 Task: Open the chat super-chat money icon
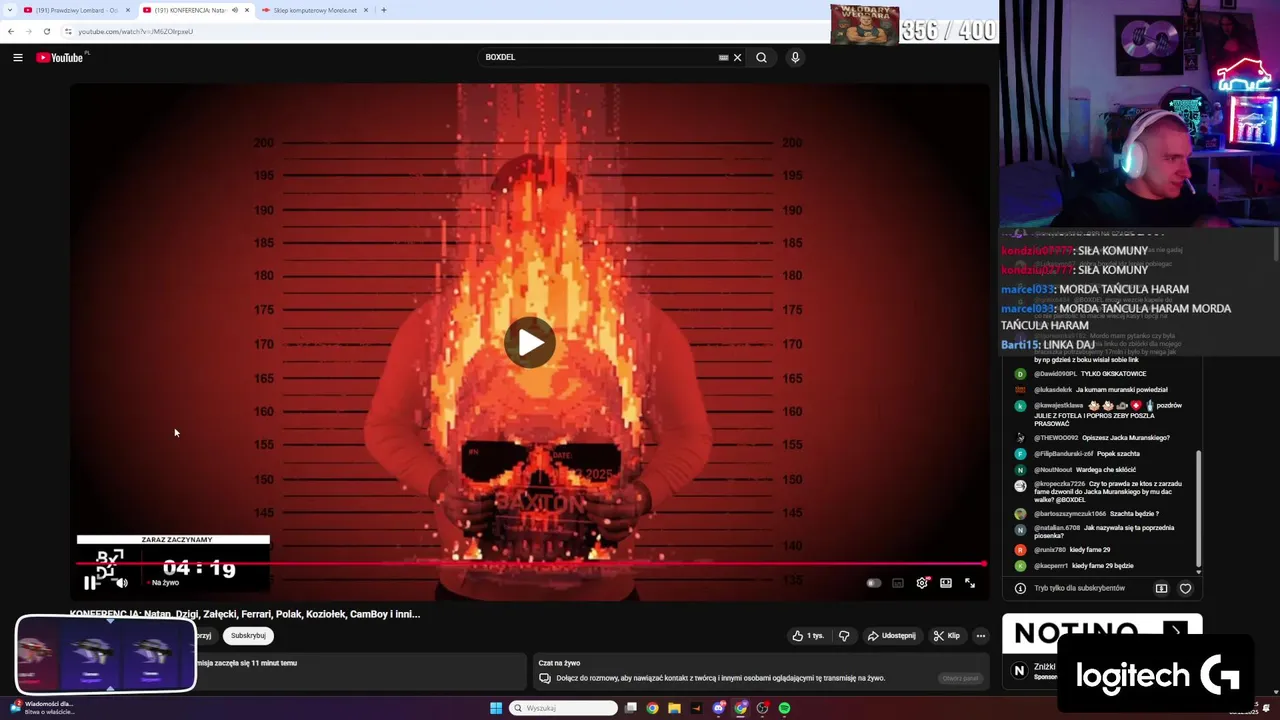[x=1161, y=588]
